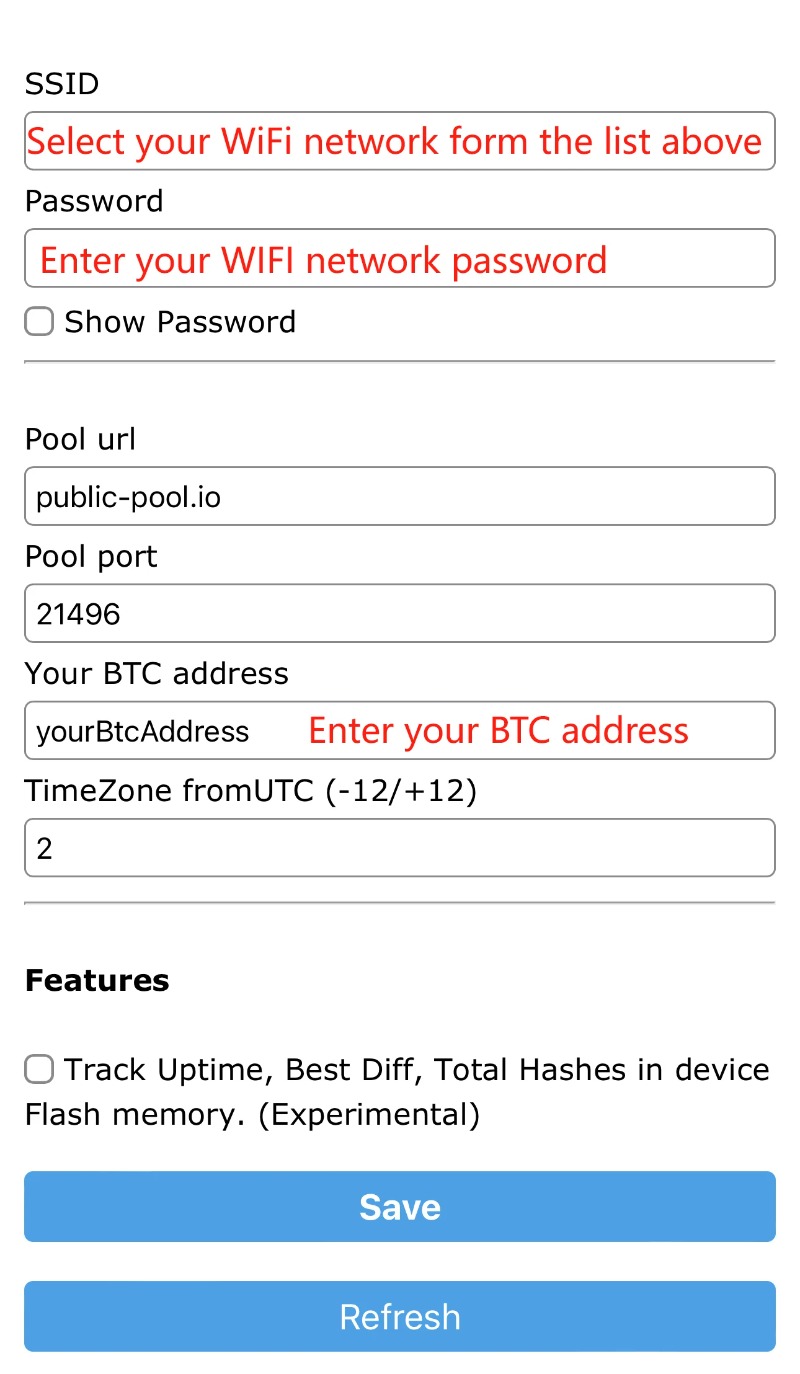Click where it says Enter your BTC address
The width and height of the screenshot is (800, 1374).
click(x=497, y=730)
